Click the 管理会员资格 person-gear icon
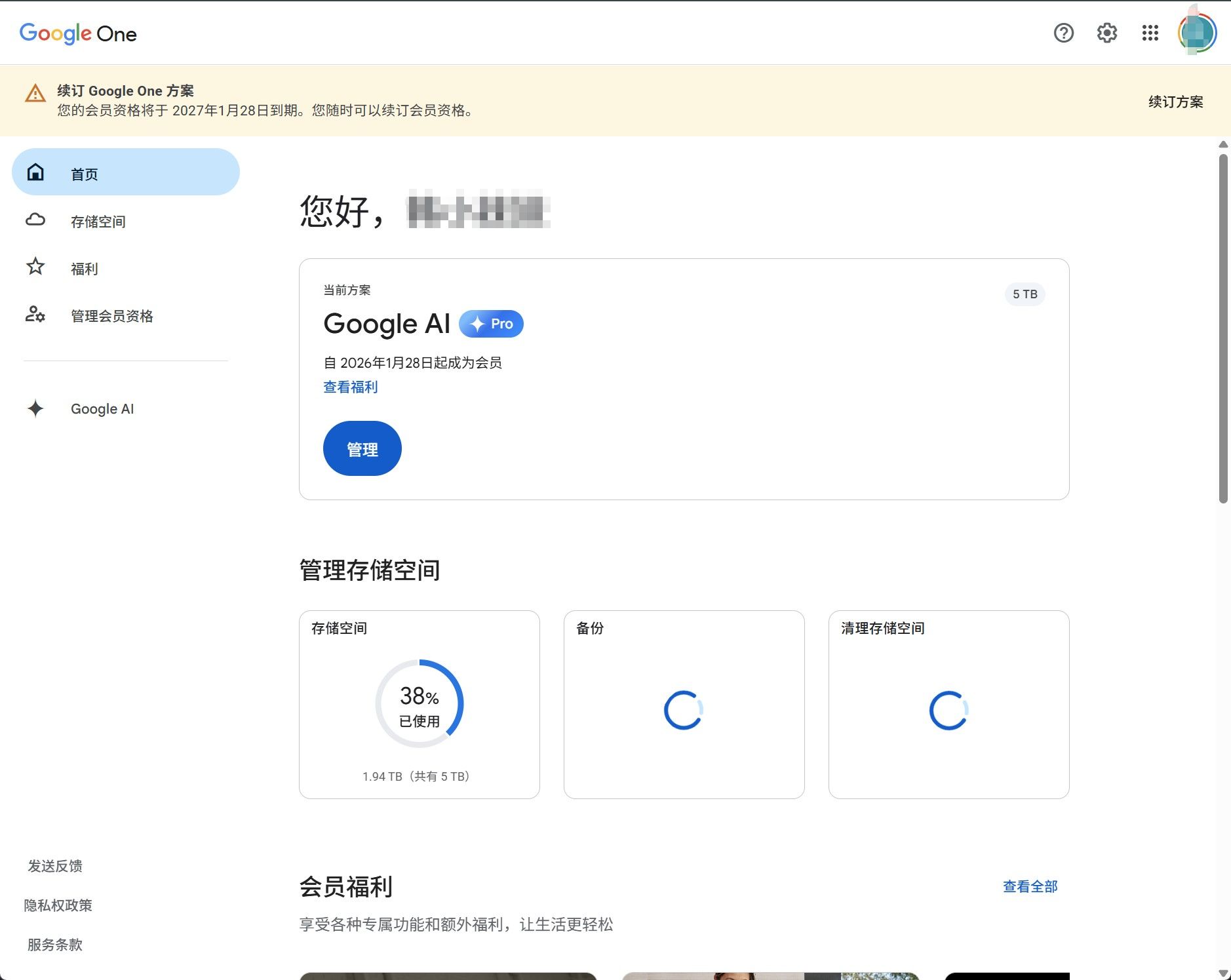This screenshot has height=980, width=1231. [x=35, y=314]
